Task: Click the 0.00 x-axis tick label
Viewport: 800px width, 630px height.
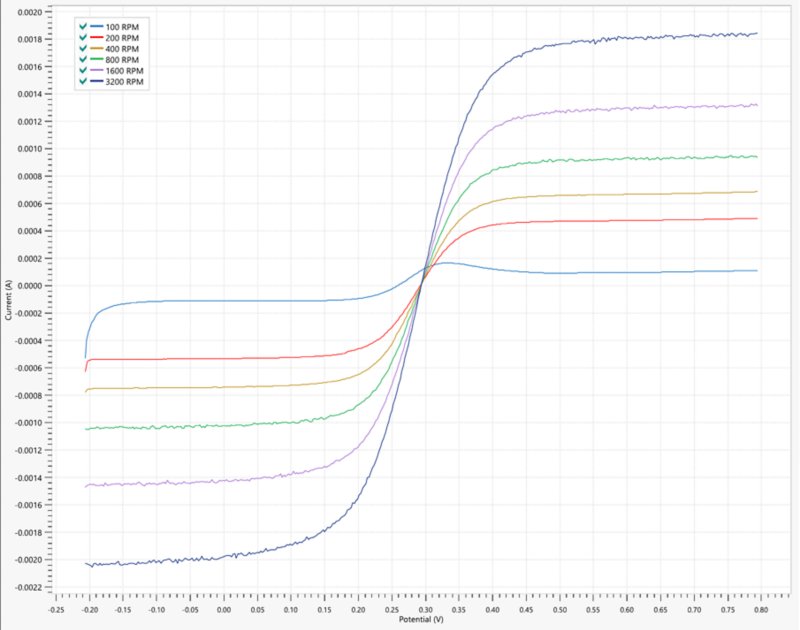Action: click(x=224, y=610)
